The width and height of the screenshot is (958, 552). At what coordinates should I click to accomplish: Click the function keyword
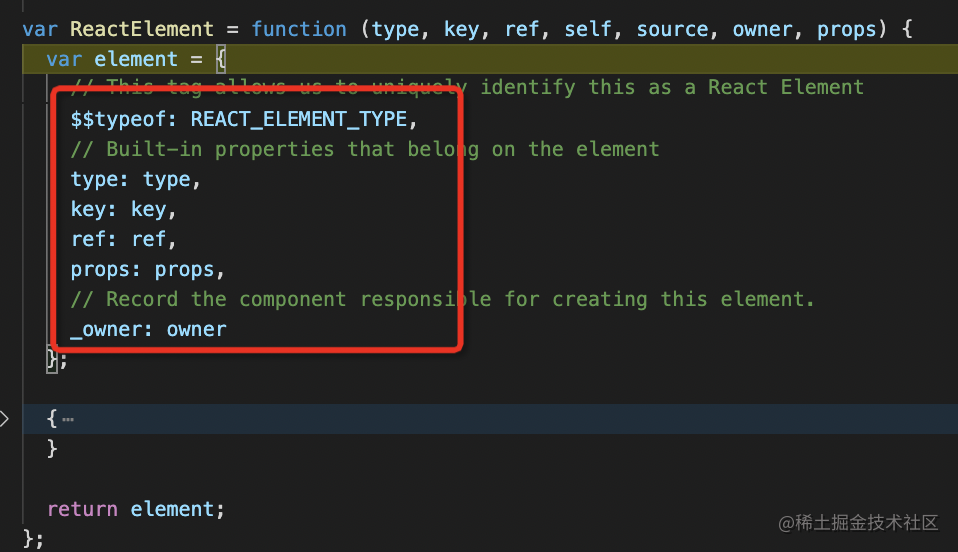tap(299, 29)
